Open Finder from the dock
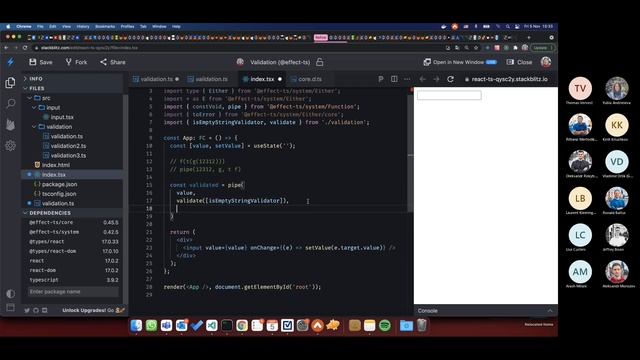 pos(136,325)
